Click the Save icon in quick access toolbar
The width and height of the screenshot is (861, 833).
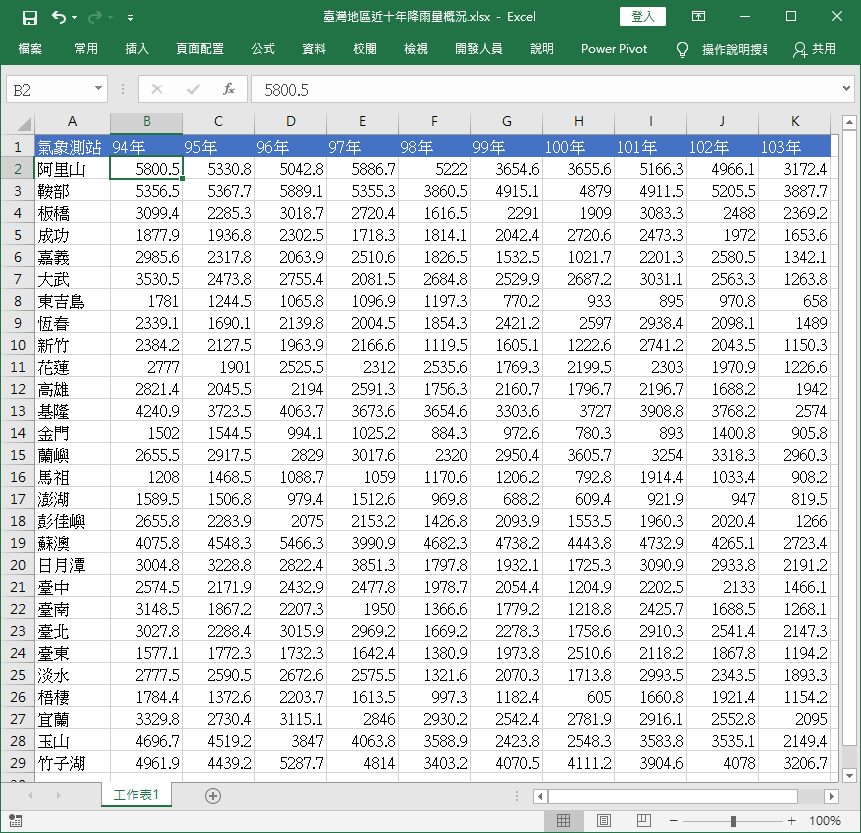pyautogui.click(x=30, y=18)
